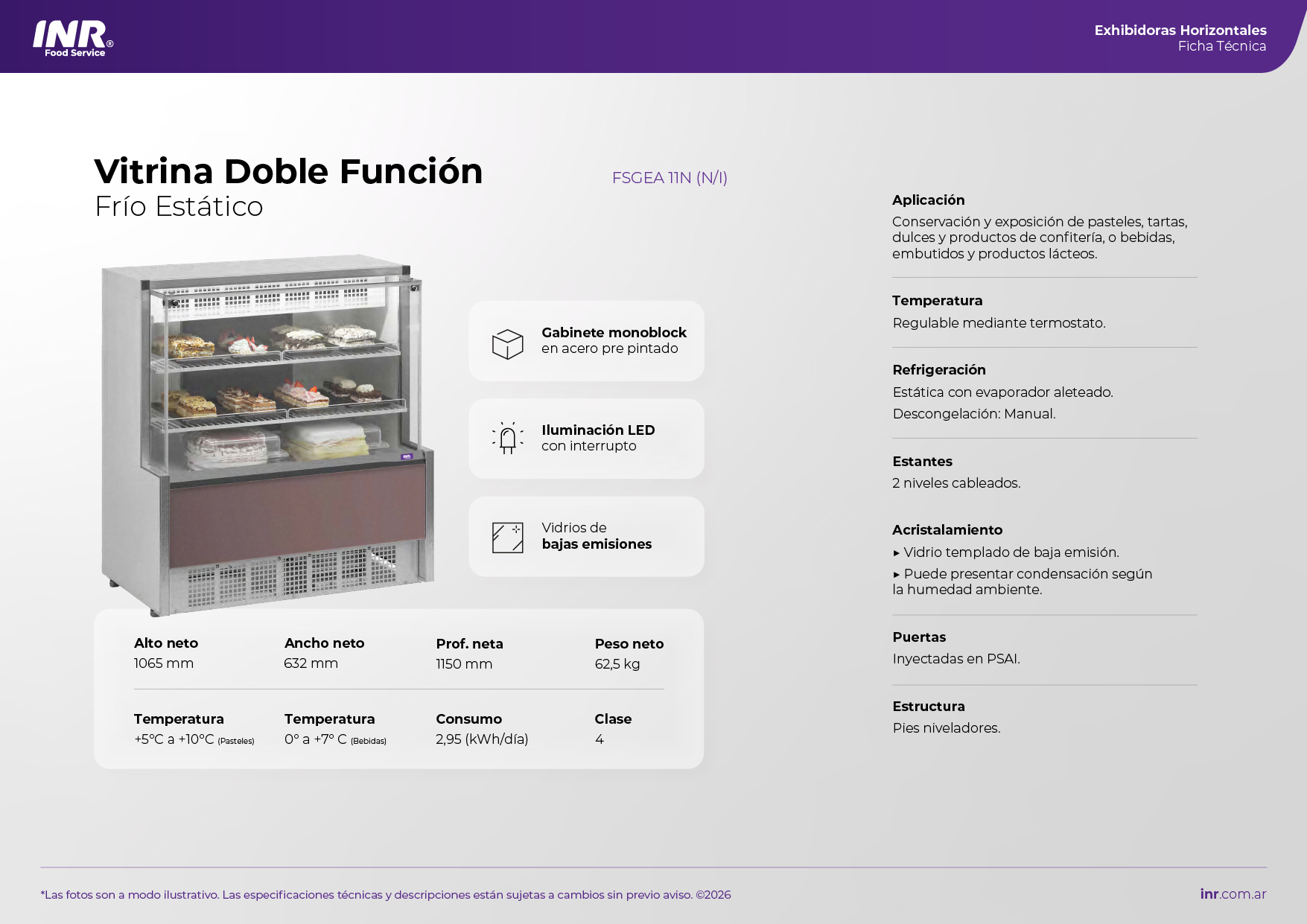
Task: Click the Vitrina Doble Función title
Action: tap(288, 172)
